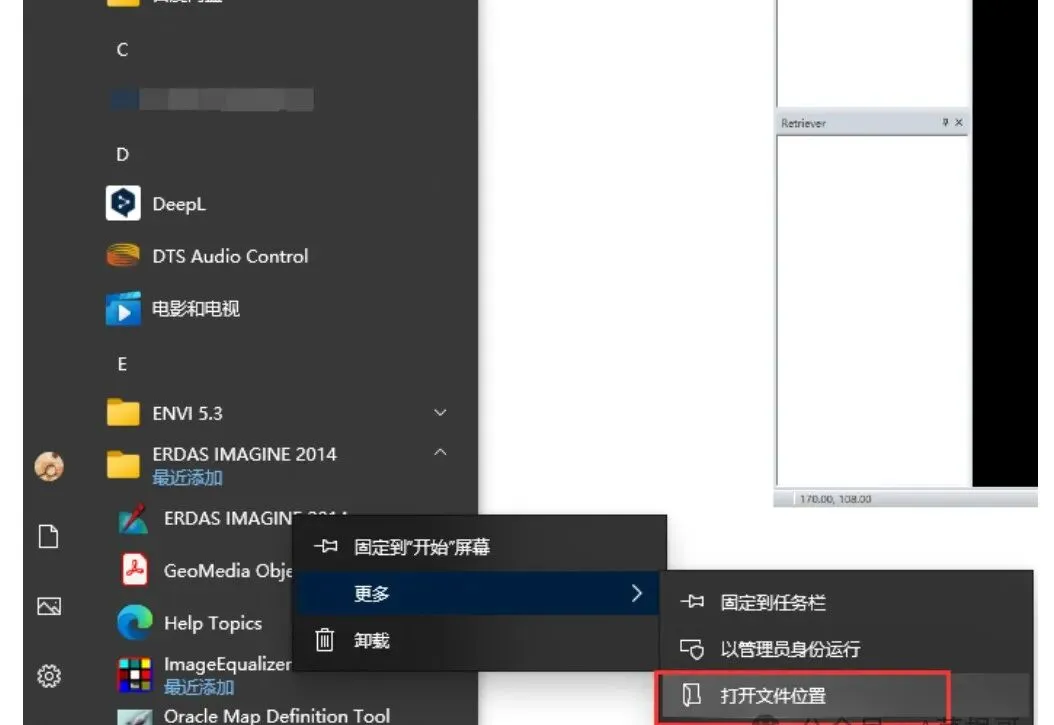Jump to letter D section header
1054x725 pixels.
click(122, 155)
